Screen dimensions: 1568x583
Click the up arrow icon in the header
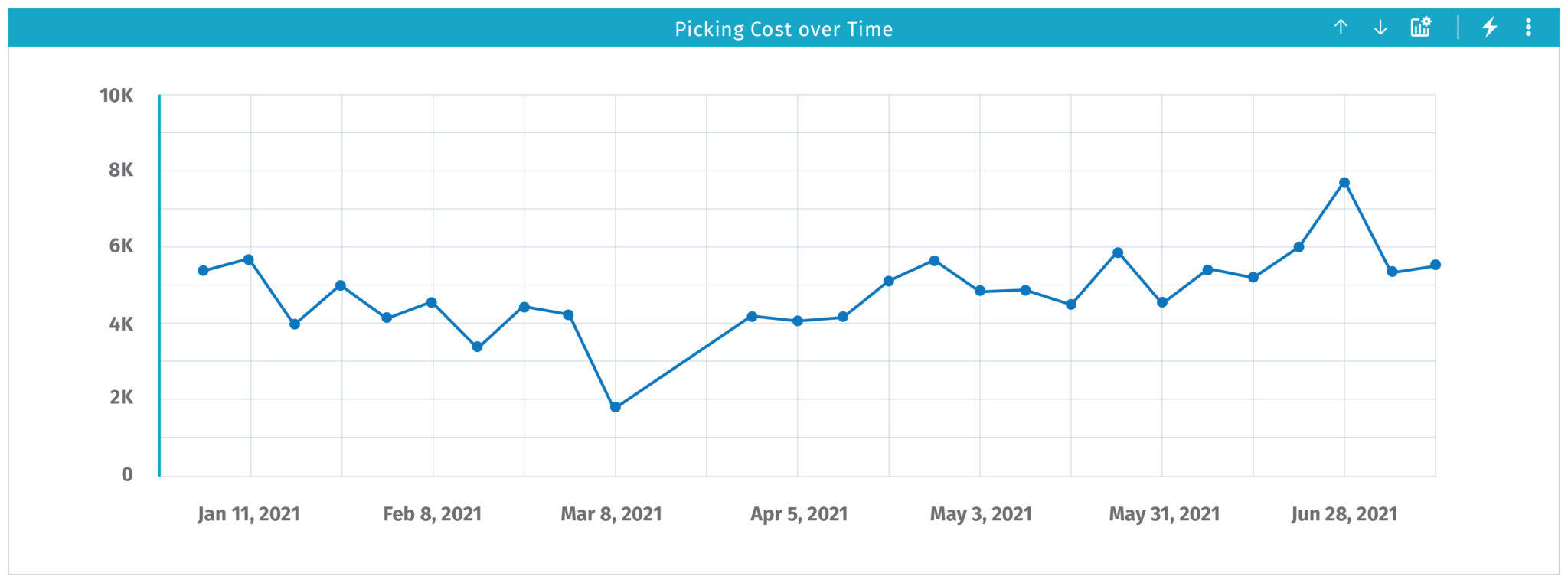(1340, 28)
